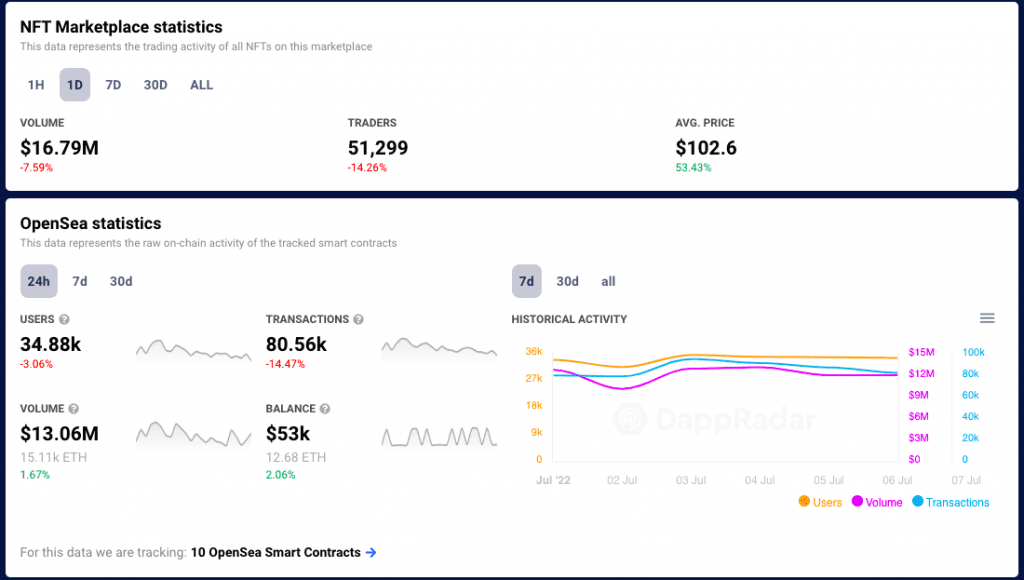The width and height of the screenshot is (1024, 580).
Task: Select 7d historical activity range
Action: [x=526, y=282]
